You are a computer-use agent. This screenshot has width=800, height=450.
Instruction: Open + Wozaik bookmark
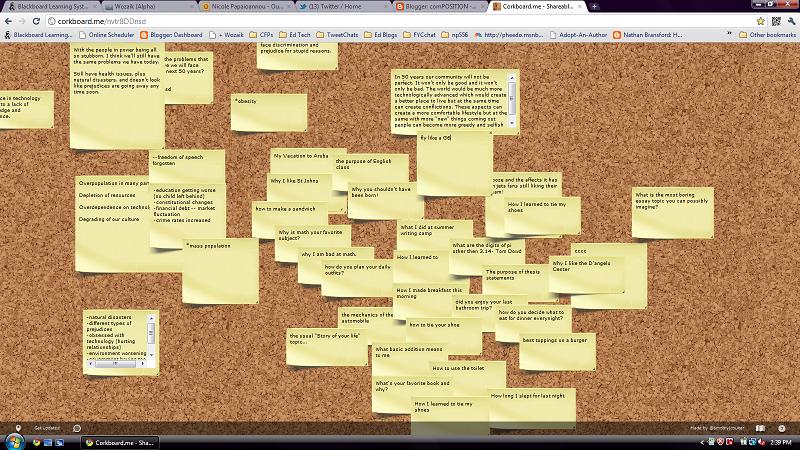pyautogui.click(x=226, y=35)
